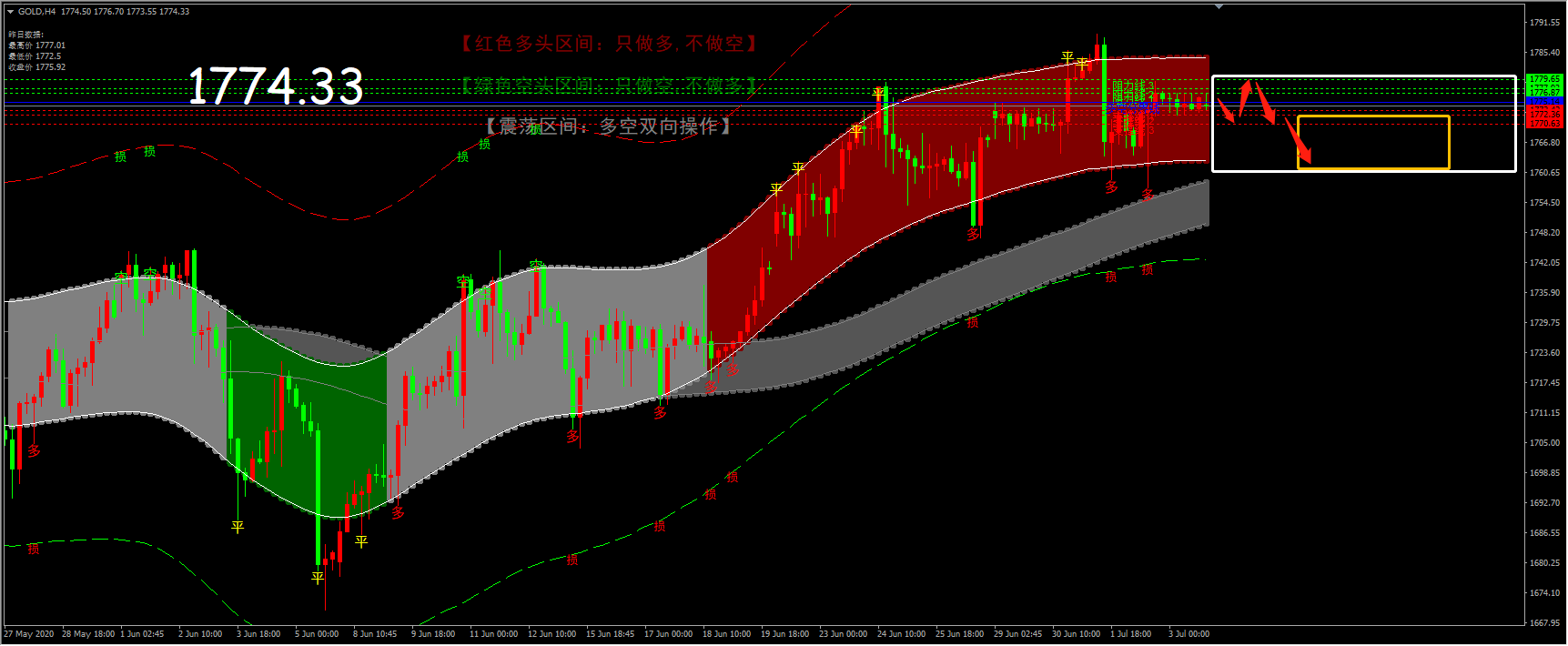This screenshot has width=1568, height=646.
Task: Click the 1674.10 price scale label
Action: (1545, 593)
